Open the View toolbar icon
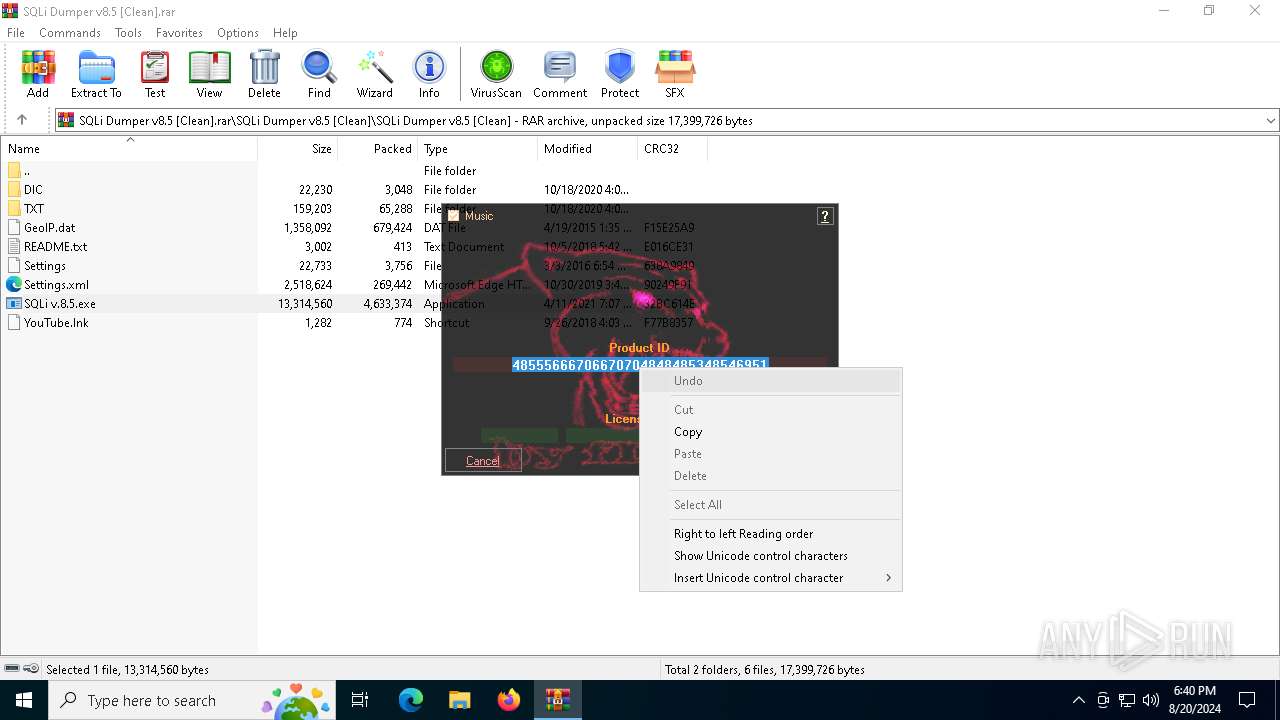The width and height of the screenshot is (1280, 720). pos(209,75)
